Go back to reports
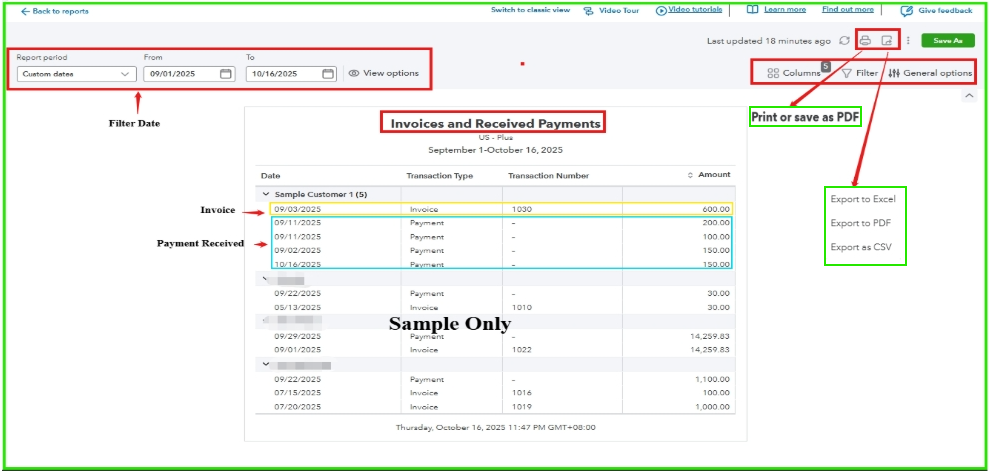This screenshot has height=474, width=989. point(55,11)
